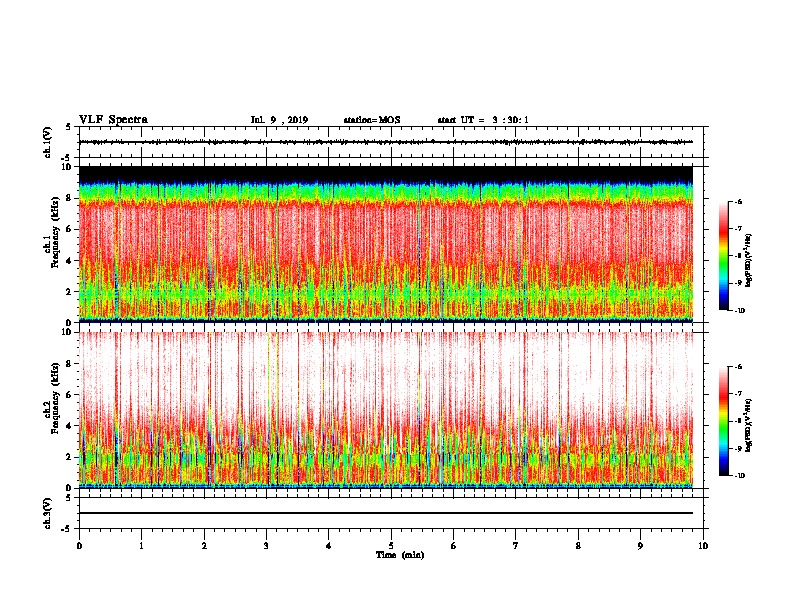Click the "ch.1(V)" waveform axis label
792x612 pixels.
click(47, 142)
